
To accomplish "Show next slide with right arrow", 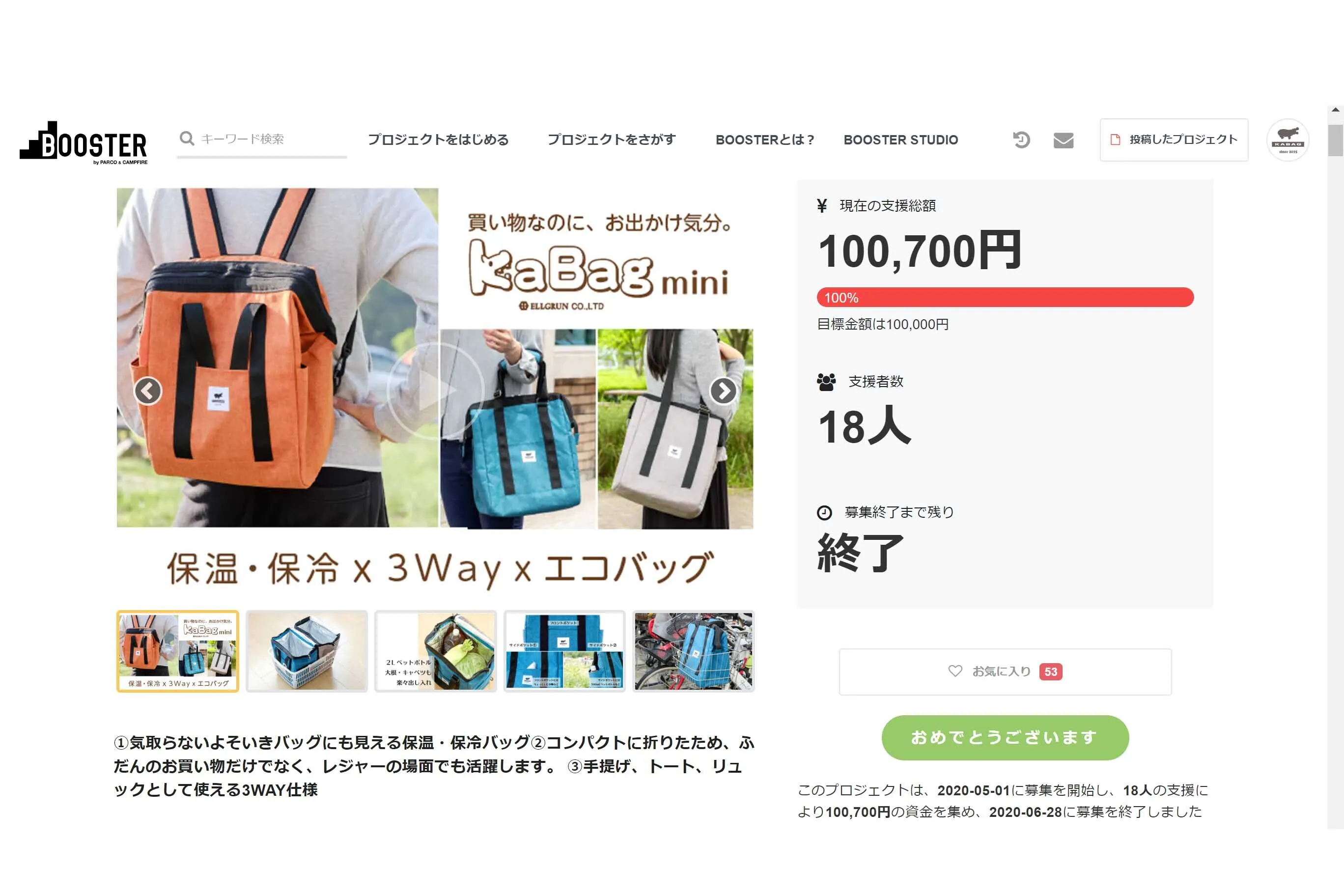I will [724, 392].
